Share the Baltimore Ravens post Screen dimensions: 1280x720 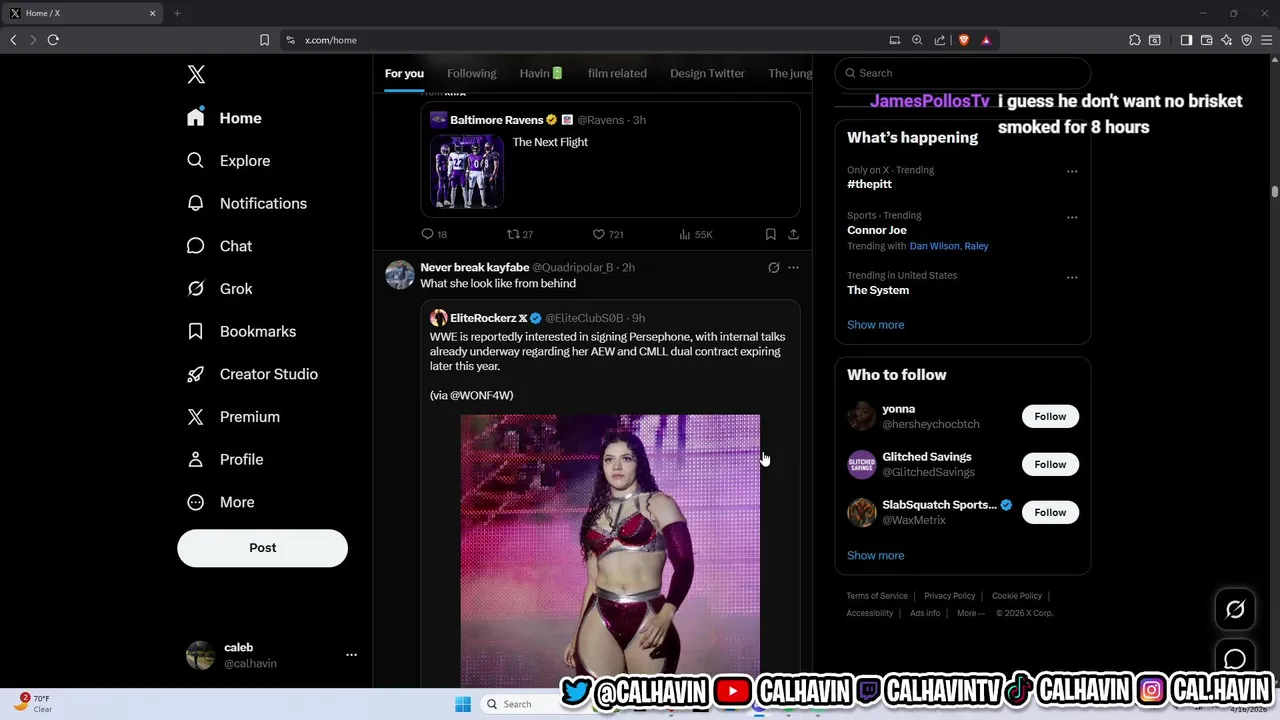pyautogui.click(x=793, y=234)
